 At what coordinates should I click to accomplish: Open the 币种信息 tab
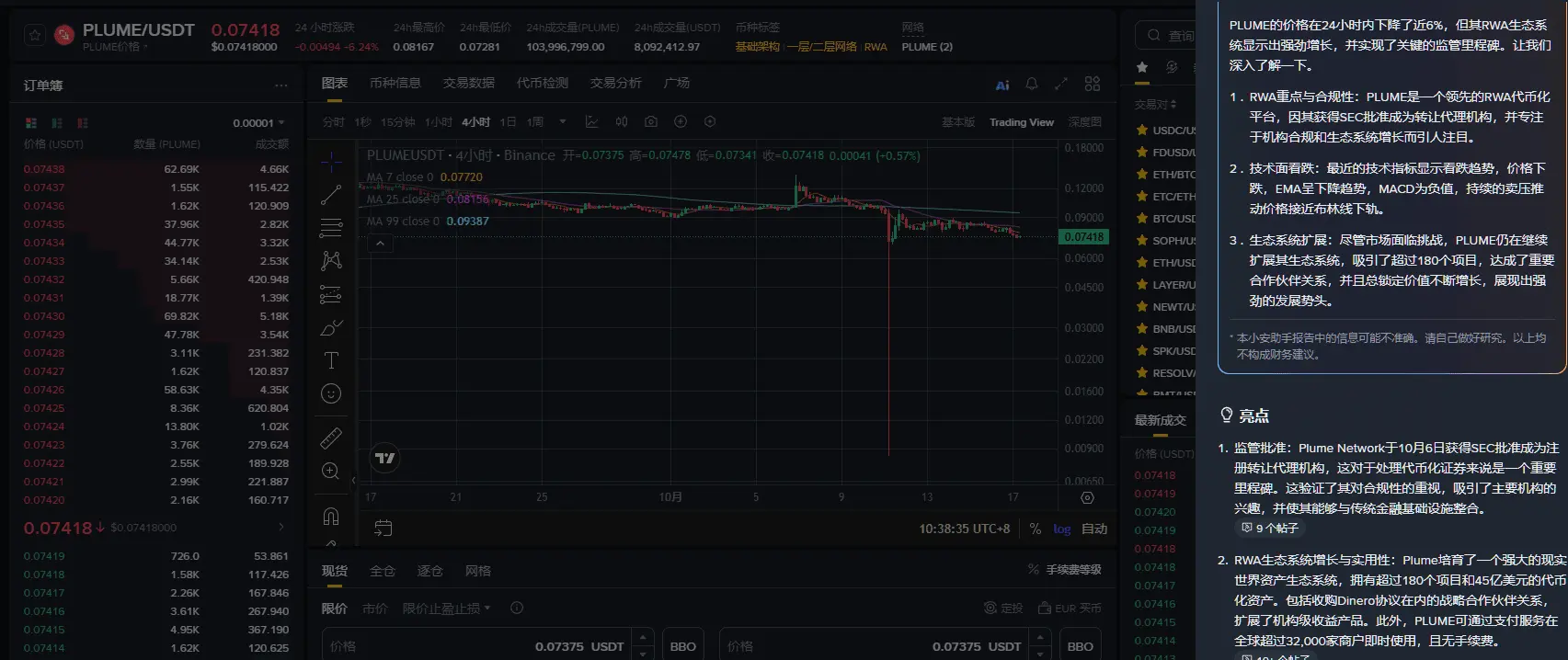395,83
